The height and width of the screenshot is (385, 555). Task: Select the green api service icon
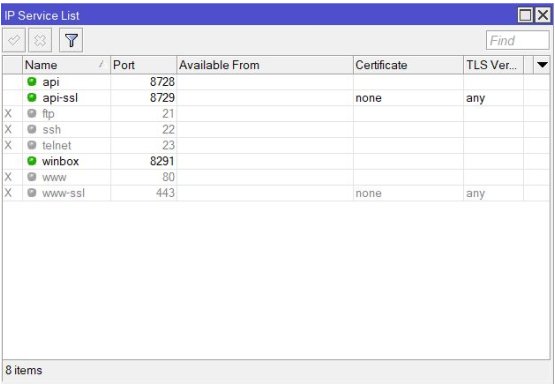pos(32,82)
